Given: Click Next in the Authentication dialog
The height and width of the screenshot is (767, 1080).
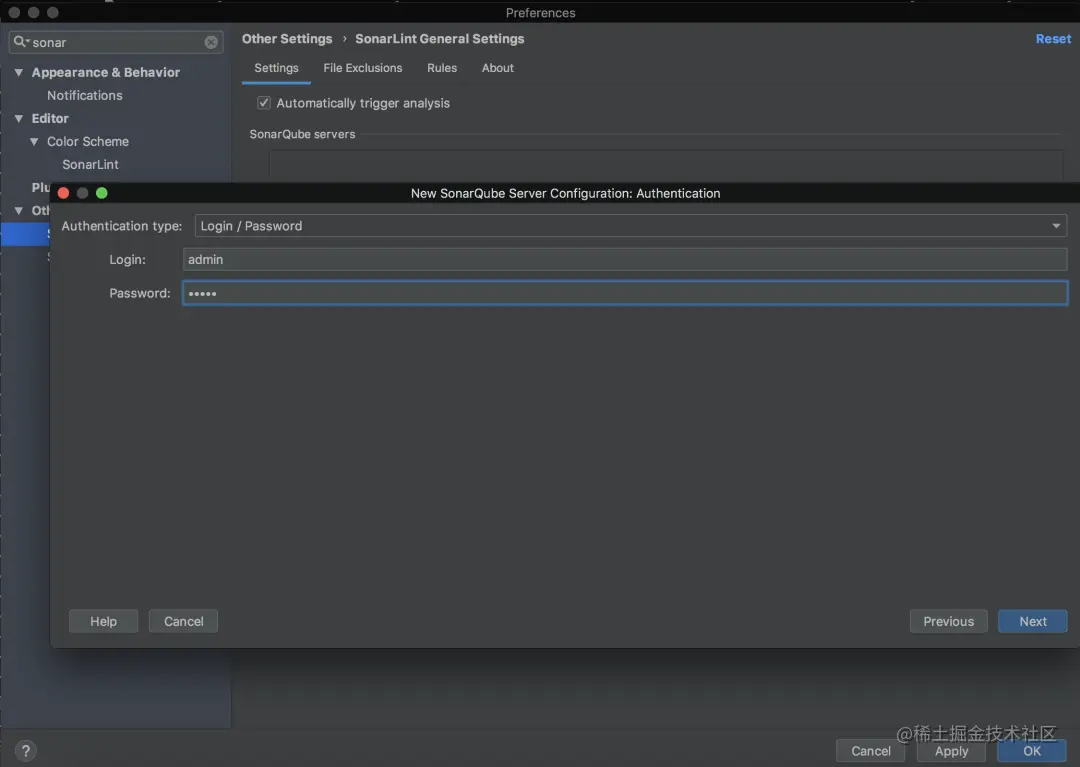Looking at the screenshot, I should click(x=1032, y=621).
